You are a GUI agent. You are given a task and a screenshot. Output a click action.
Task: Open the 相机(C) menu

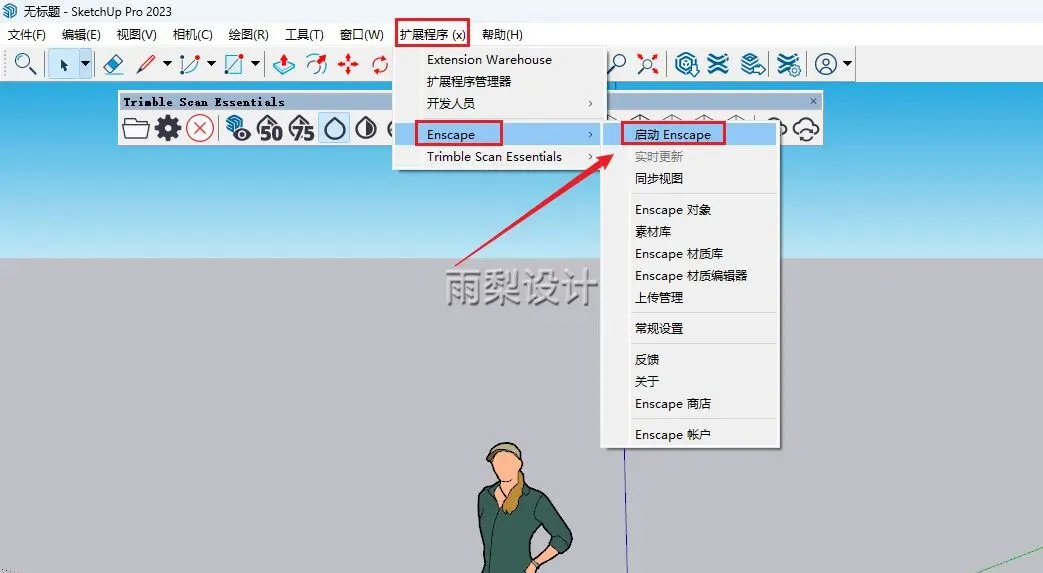coord(192,35)
